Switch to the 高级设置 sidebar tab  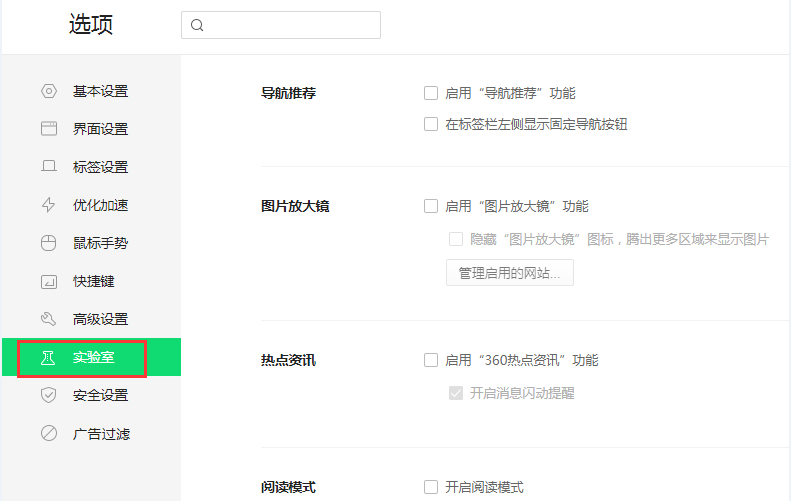100,319
